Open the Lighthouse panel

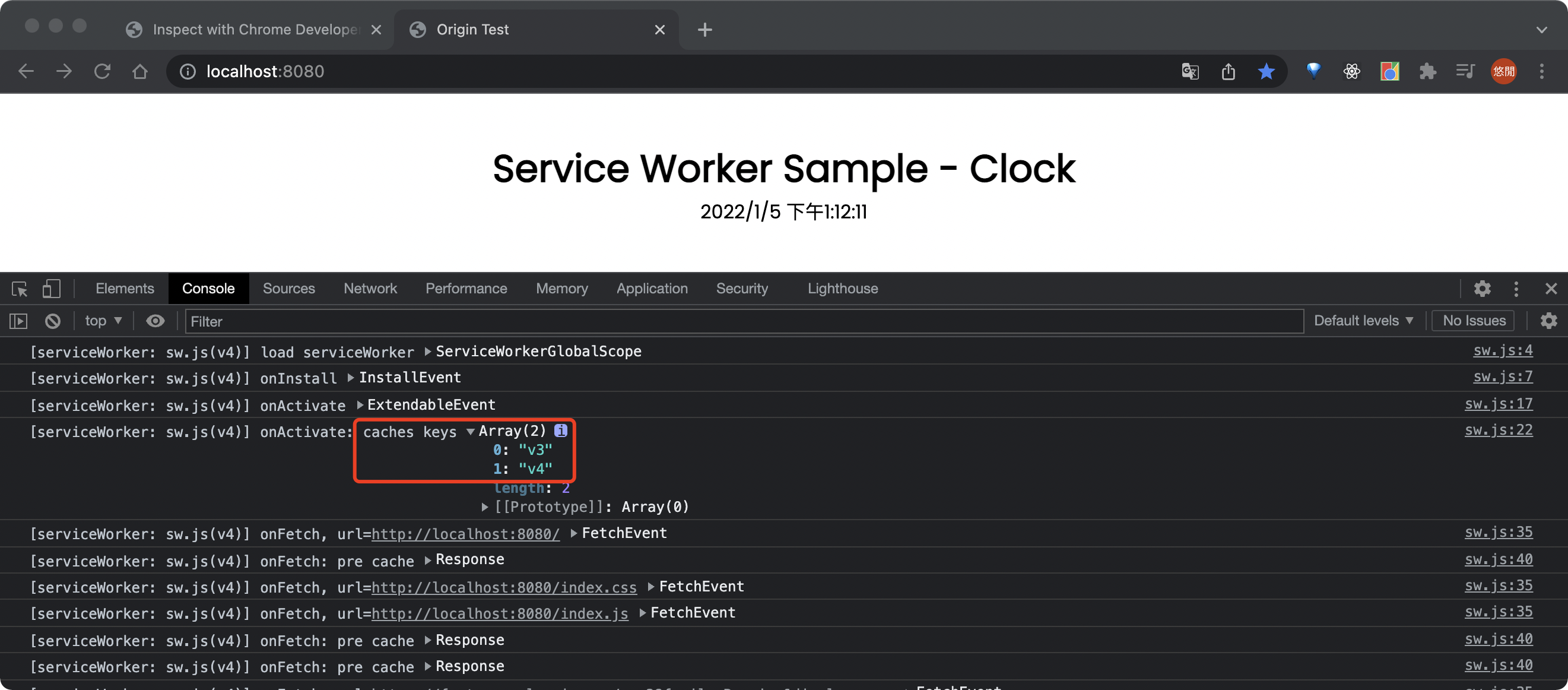pyautogui.click(x=843, y=288)
